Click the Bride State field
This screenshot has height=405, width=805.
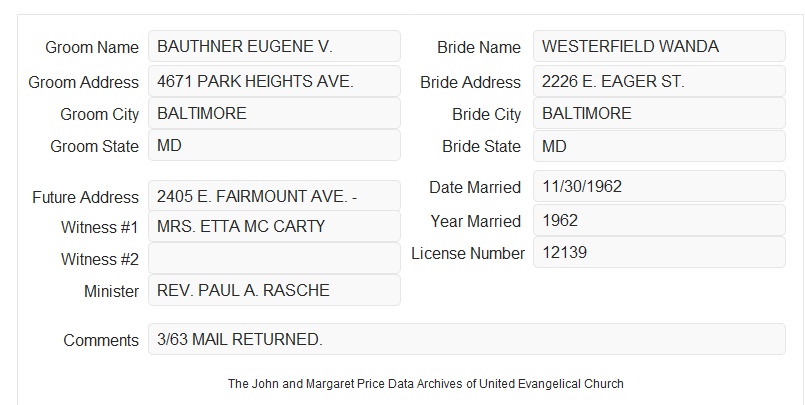(659, 146)
